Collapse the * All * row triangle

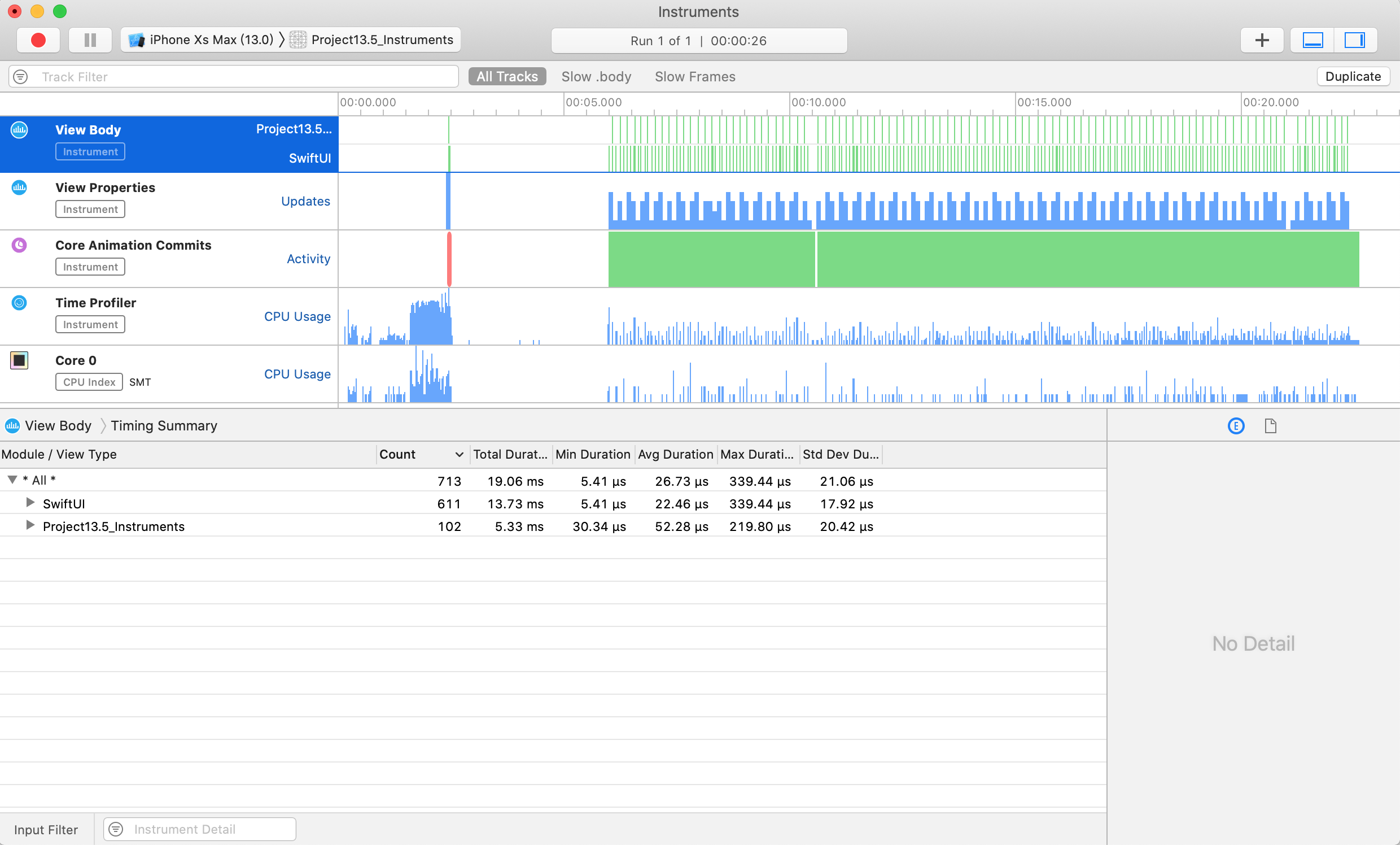[12, 480]
